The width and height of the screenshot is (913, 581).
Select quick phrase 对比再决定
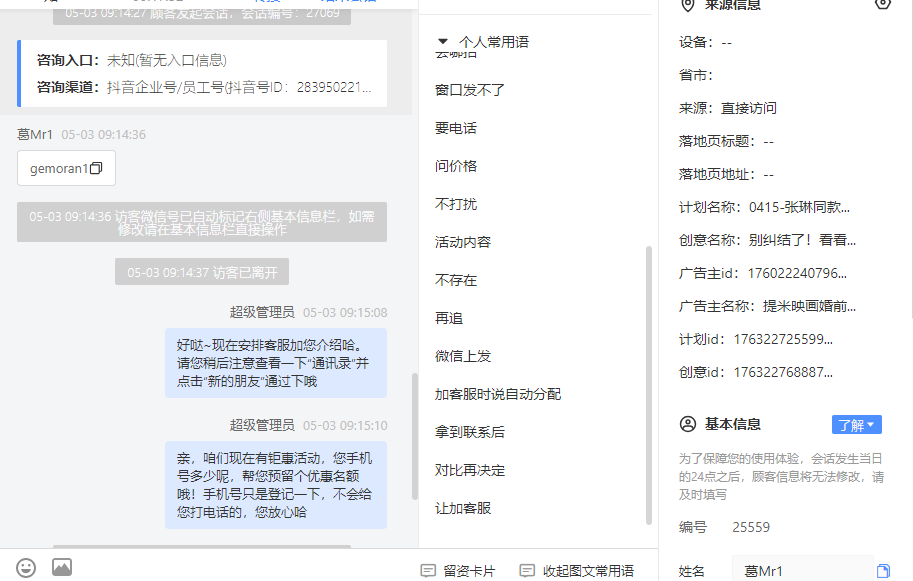pos(469,470)
